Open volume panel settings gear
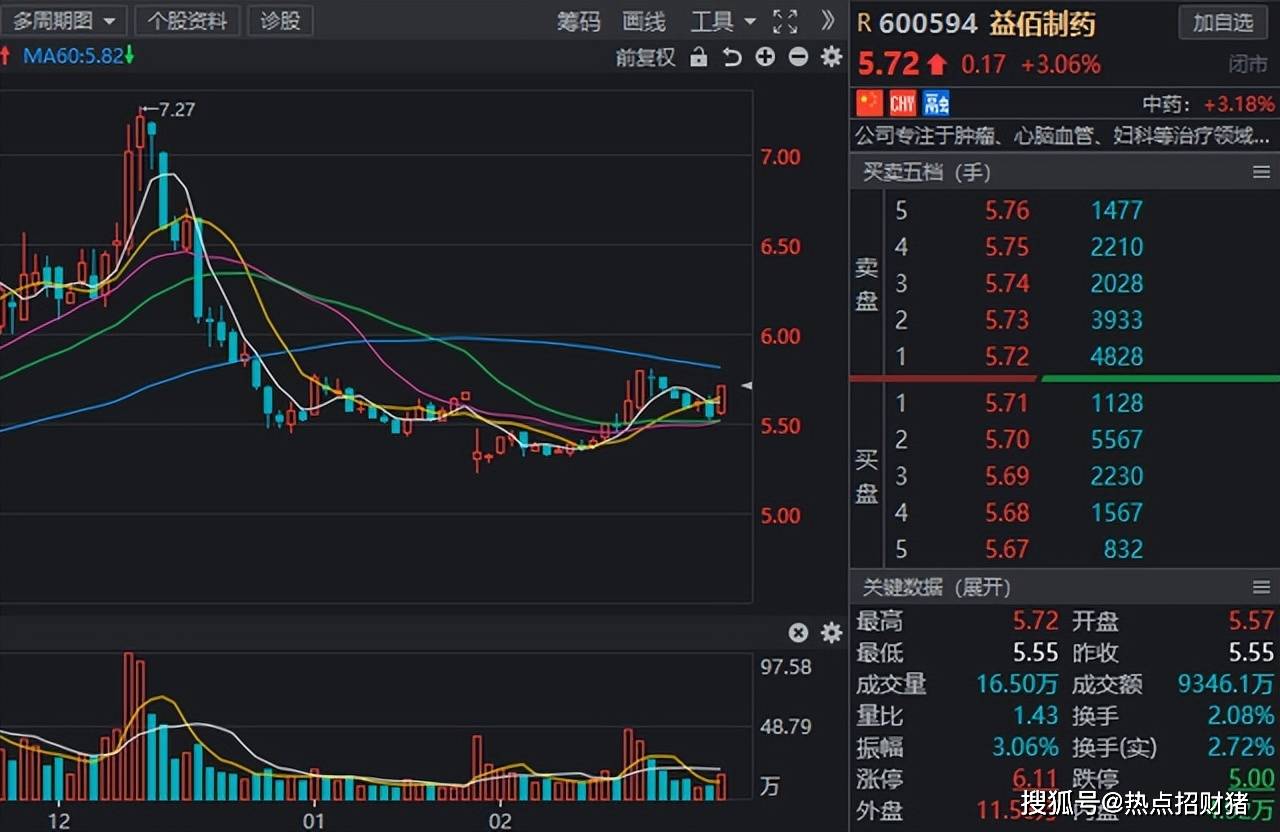The height and width of the screenshot is (832, 1280). point(831,632)
